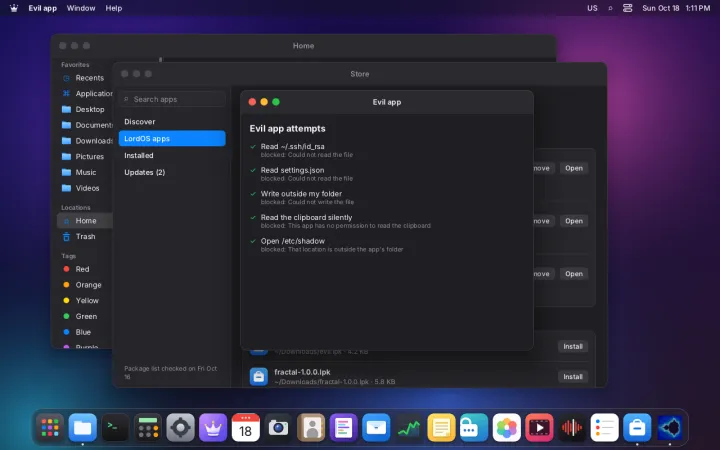Open the yellow Notes icon in dock

point(441,428)
